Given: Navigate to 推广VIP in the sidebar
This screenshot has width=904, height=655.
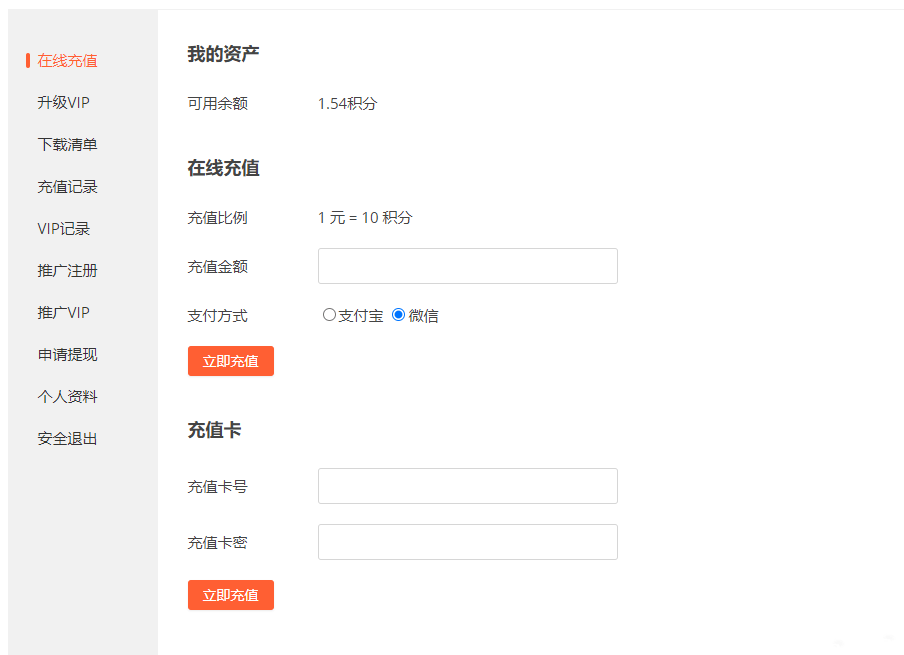Looking at the screenshot, I should [x=63, y=313].
